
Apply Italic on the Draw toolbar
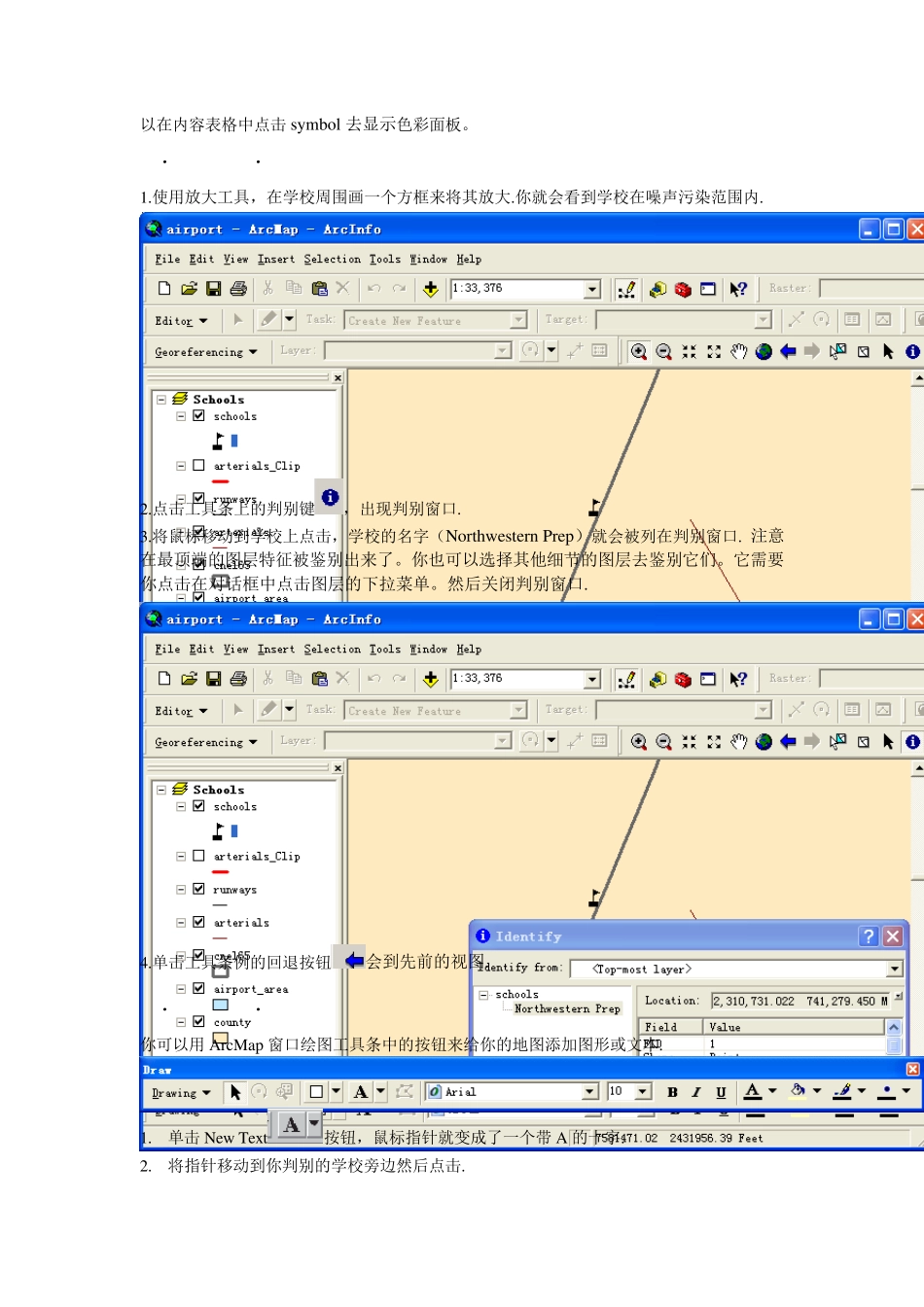click(x=696, y=1092)
